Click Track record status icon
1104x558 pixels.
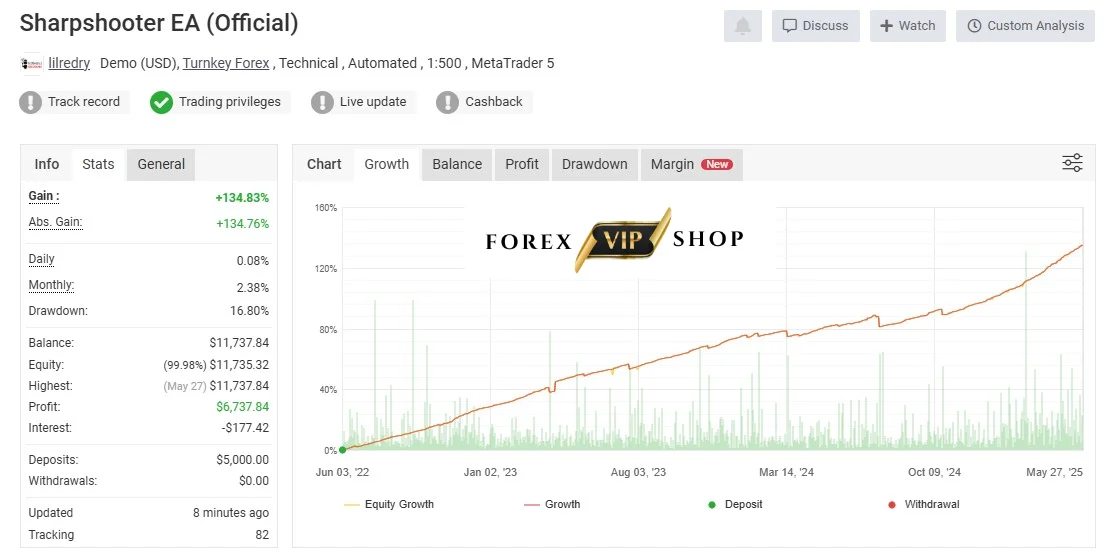point(30,102)
